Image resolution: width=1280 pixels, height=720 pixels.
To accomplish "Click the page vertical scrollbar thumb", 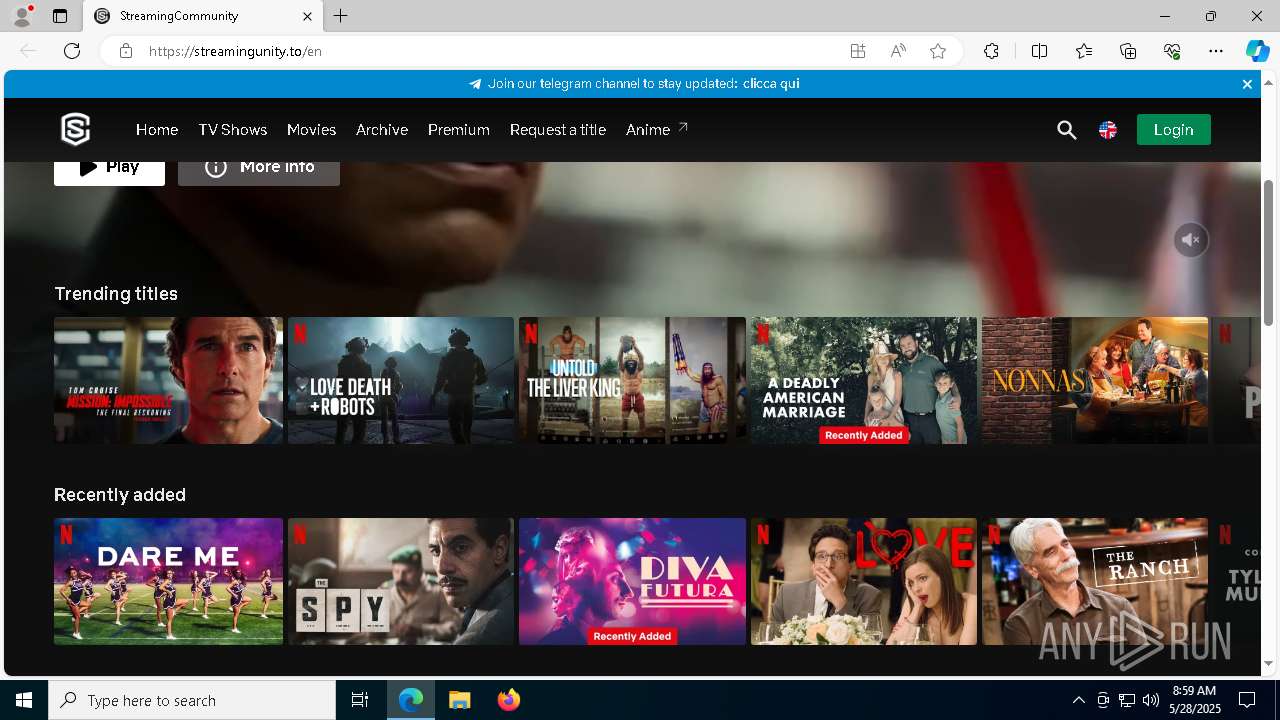I will point(1269,252).
